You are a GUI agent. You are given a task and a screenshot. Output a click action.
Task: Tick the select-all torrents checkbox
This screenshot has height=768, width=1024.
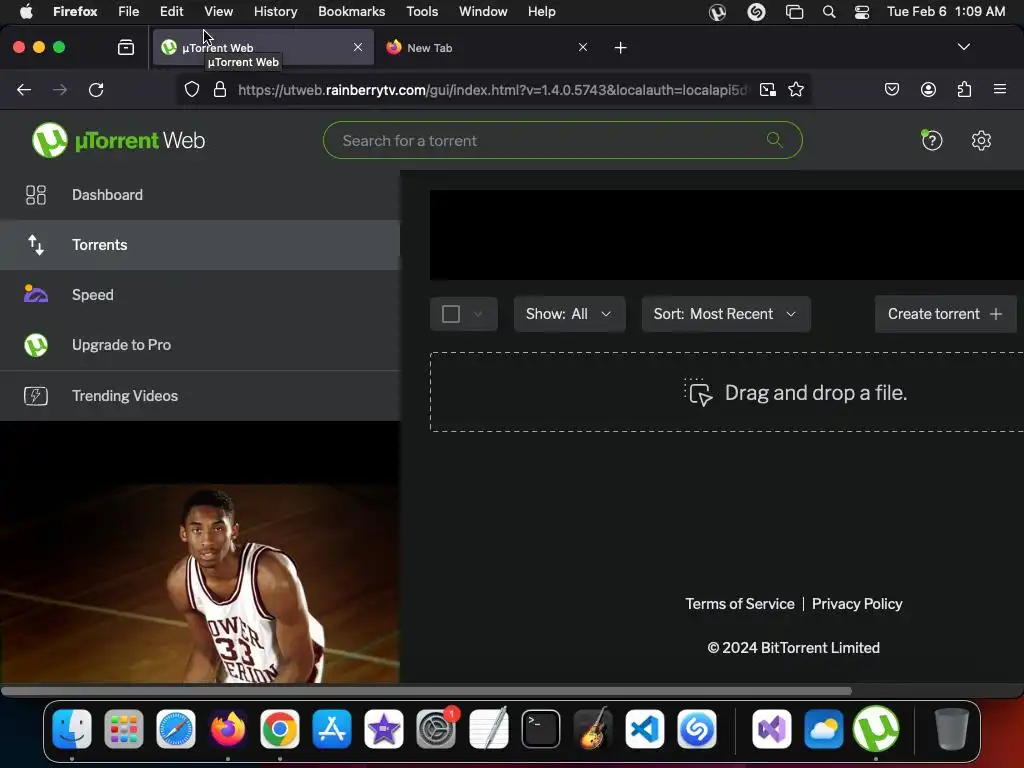coord(451,314)
